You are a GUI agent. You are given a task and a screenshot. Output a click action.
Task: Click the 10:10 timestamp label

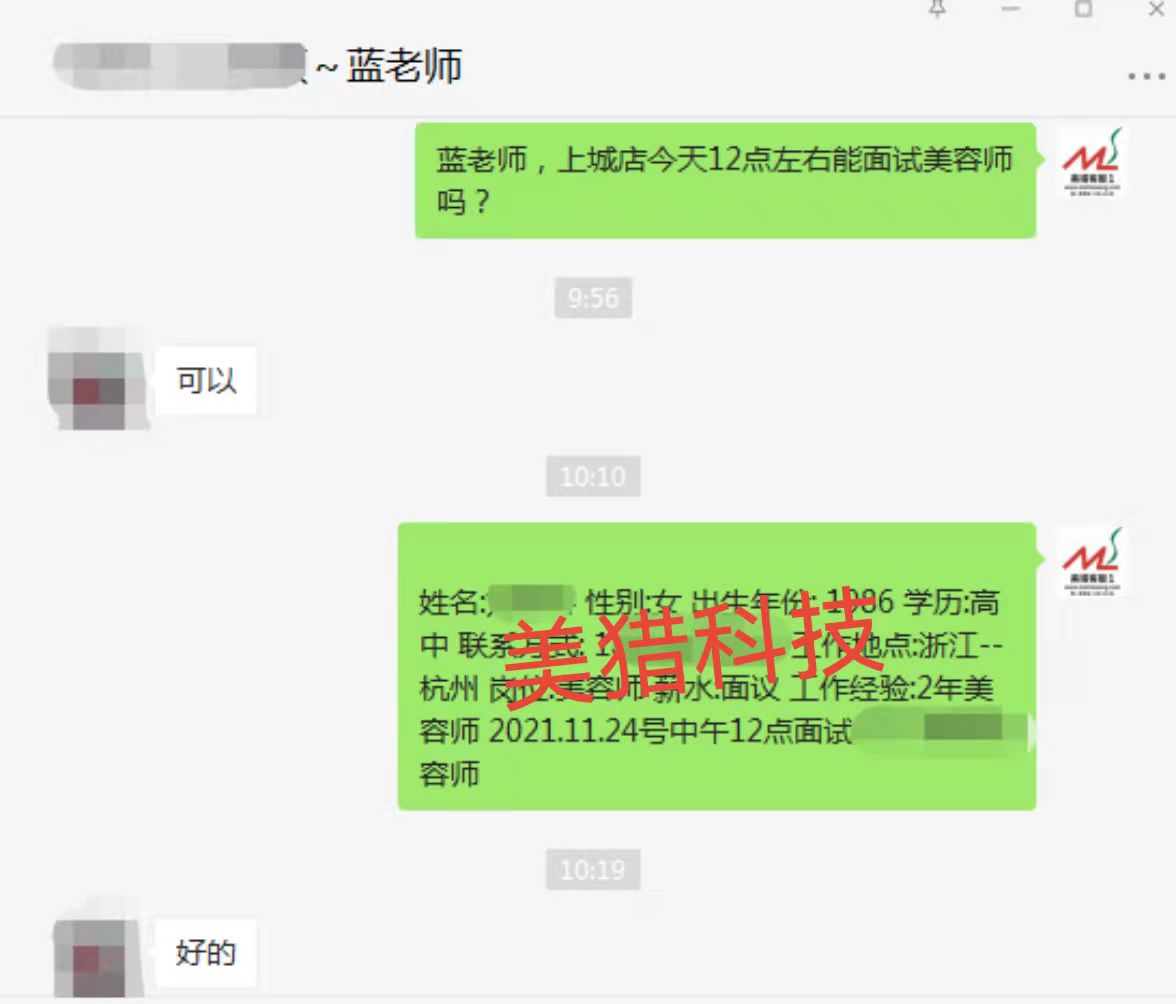pos(593,476)
